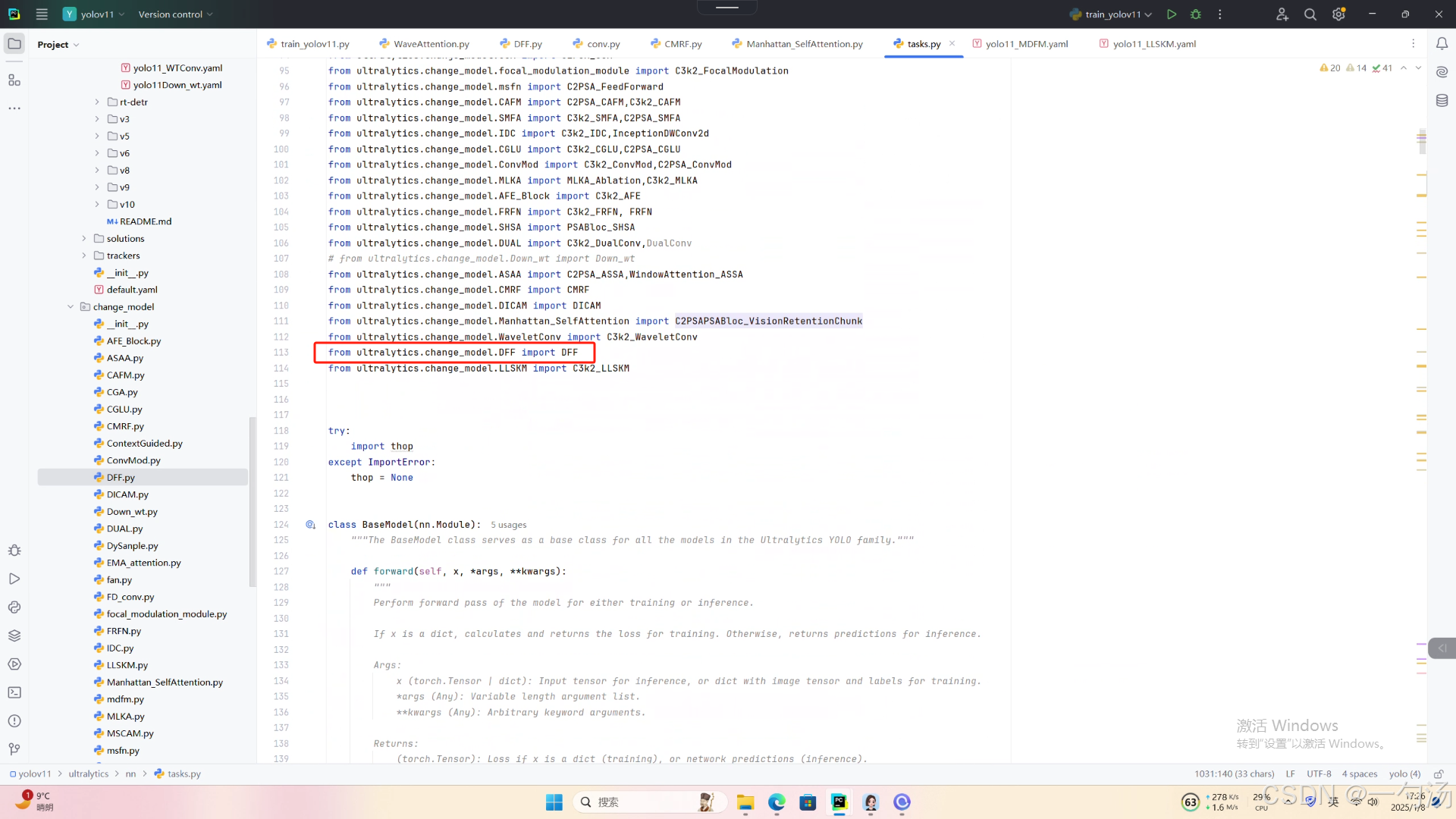The height and width of the screenshot is (819, 1456).
Task: Open Version control menu
Action: coord(175,14)
